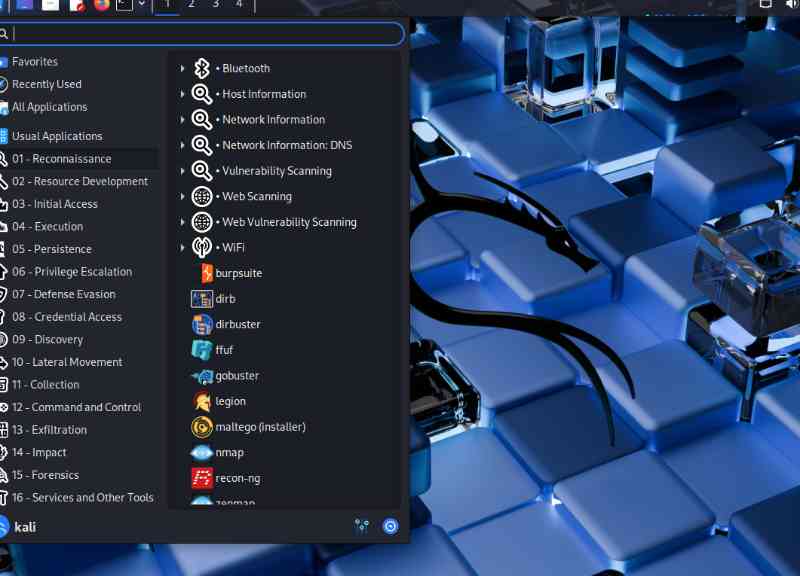Start nmap from the menu
The image size is (800, 576).
[x=217, y=453]
